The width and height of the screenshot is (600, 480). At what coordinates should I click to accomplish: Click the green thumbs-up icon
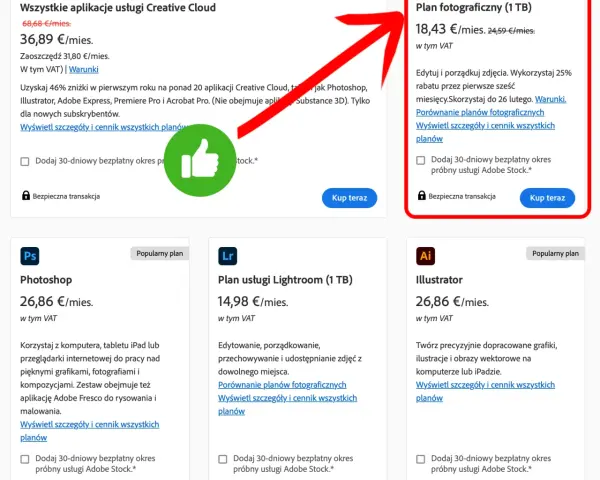coord(200,160)
